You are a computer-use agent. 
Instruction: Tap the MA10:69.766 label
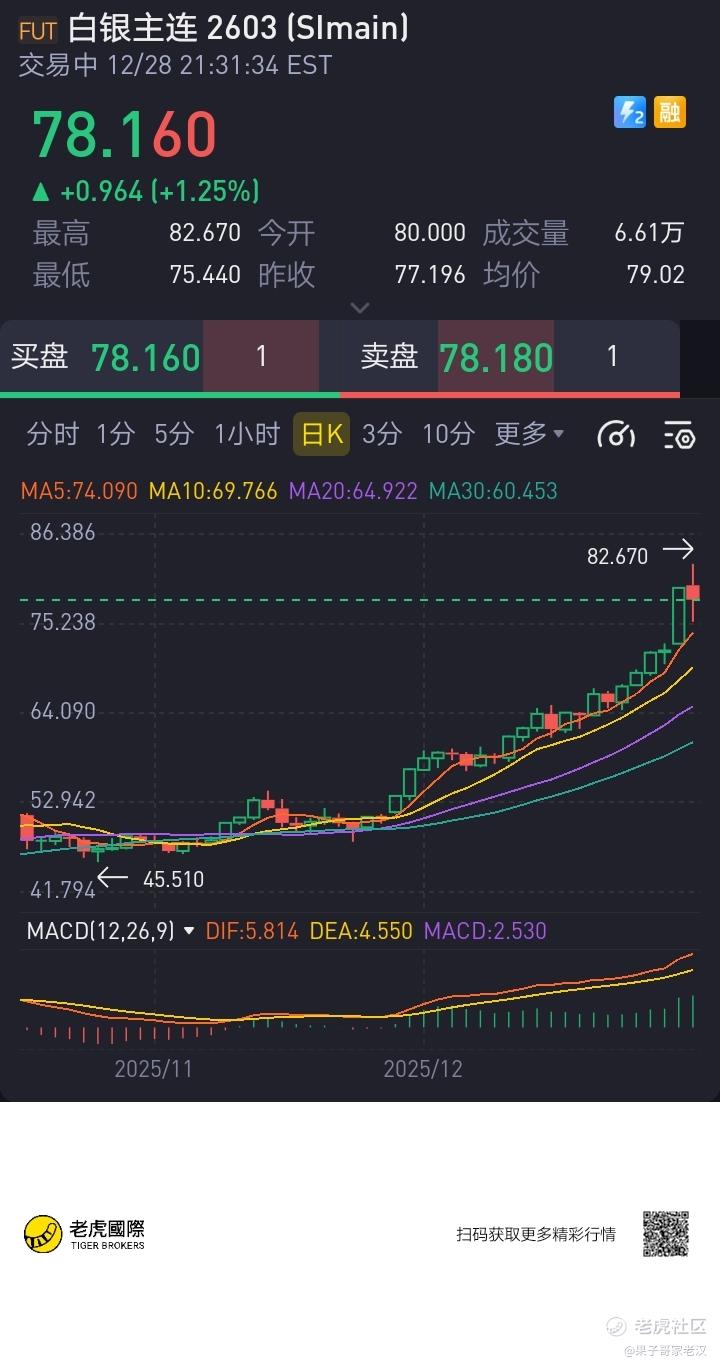213,491
